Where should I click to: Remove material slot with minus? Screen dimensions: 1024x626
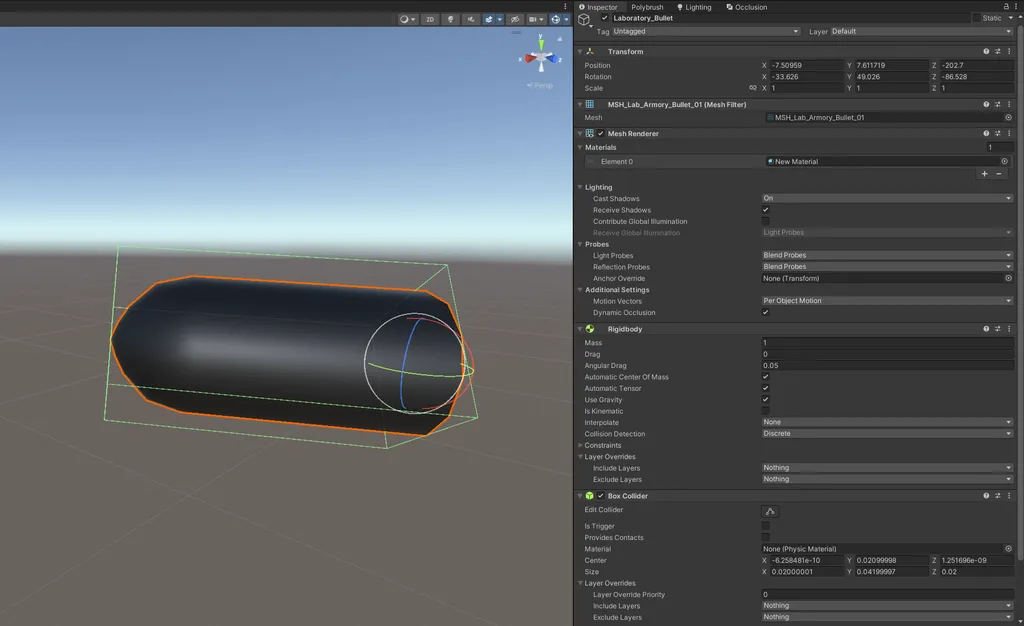click(999, 174)
